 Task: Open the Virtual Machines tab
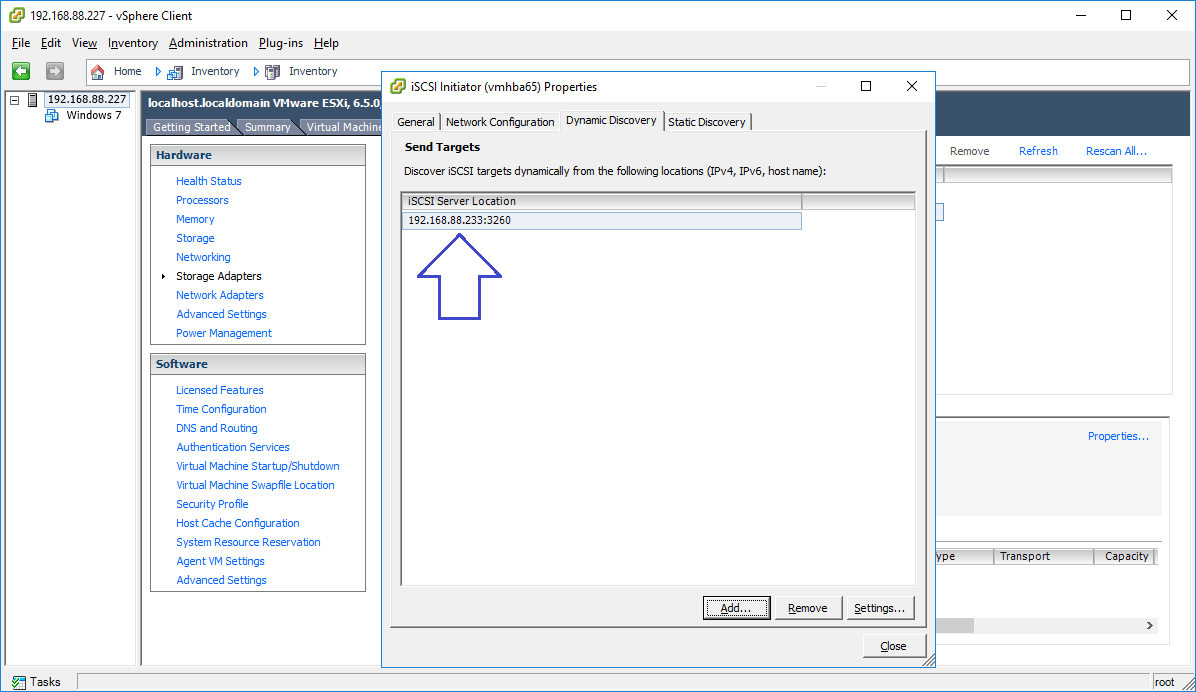click(x=343, y=127)
